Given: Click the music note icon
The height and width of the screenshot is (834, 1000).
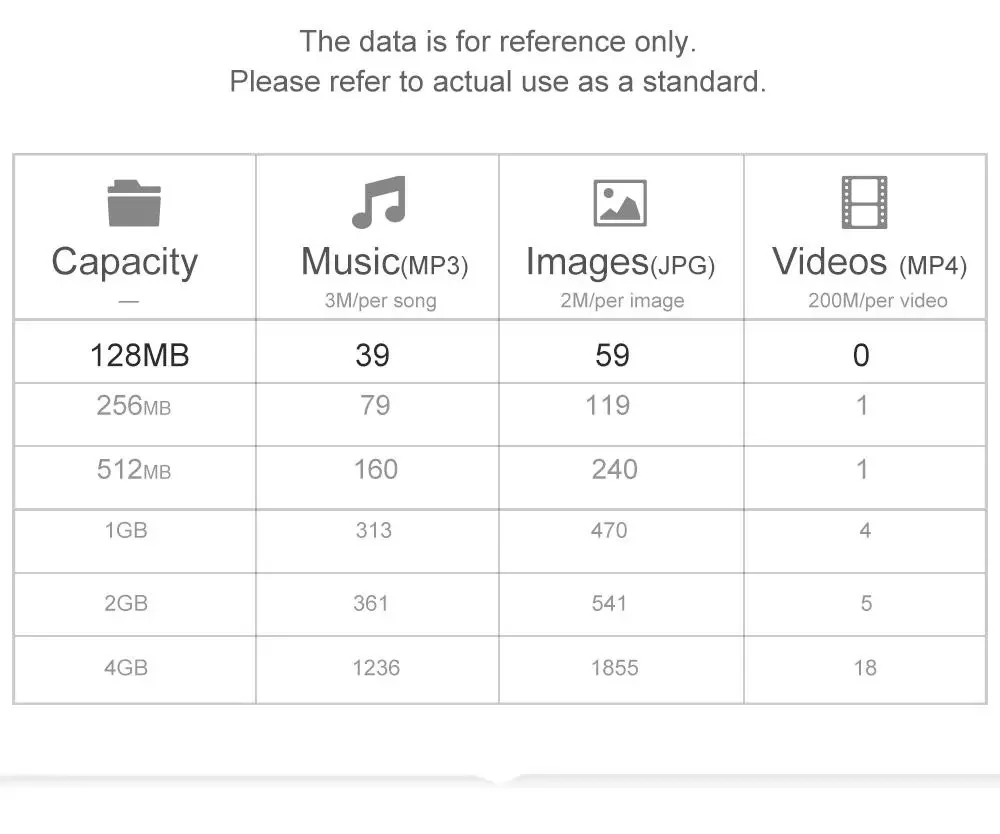Looking at the screenshot, I should coord(378,202).
